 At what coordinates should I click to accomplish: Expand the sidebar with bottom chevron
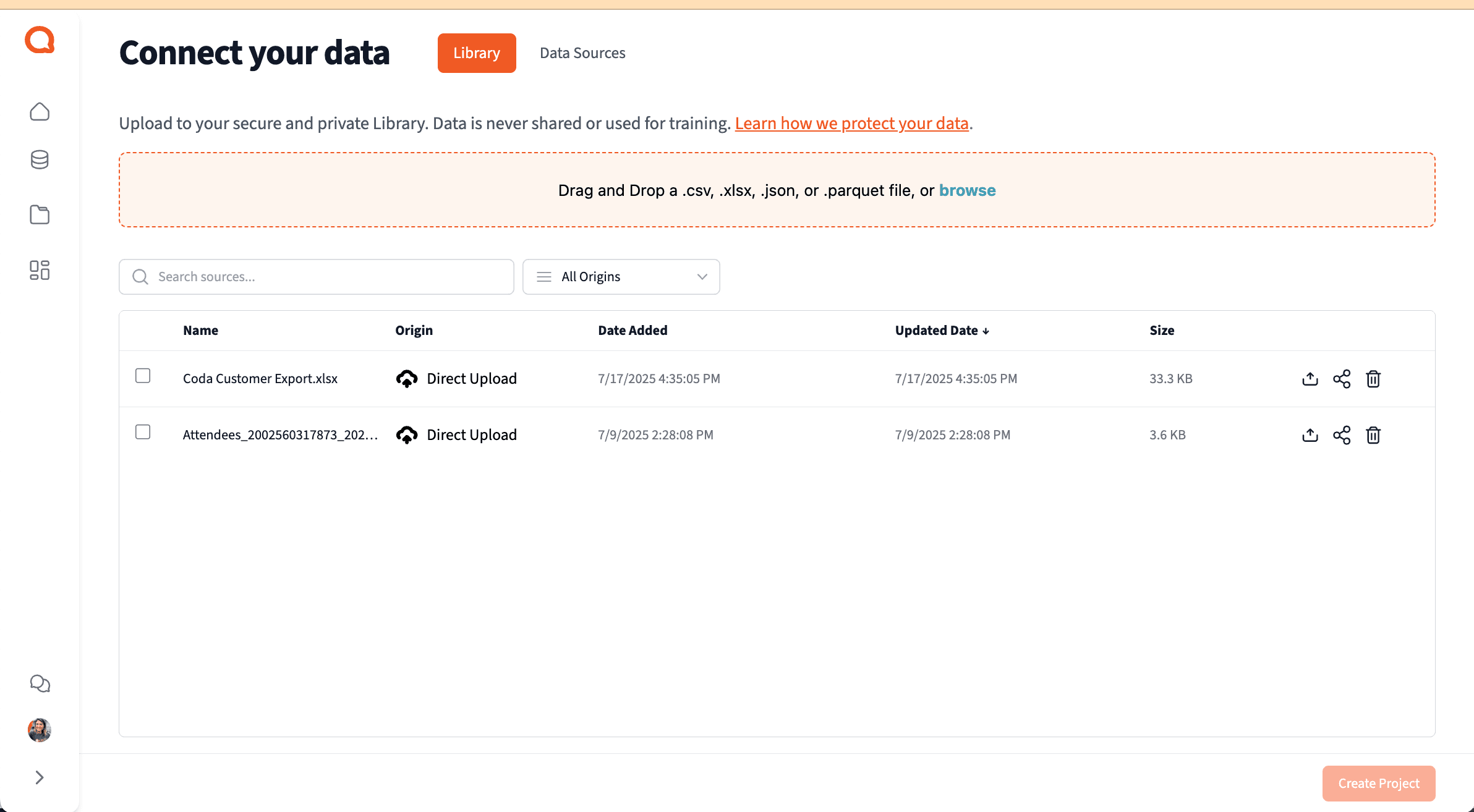pyautogui.click(x=40, y=777)
